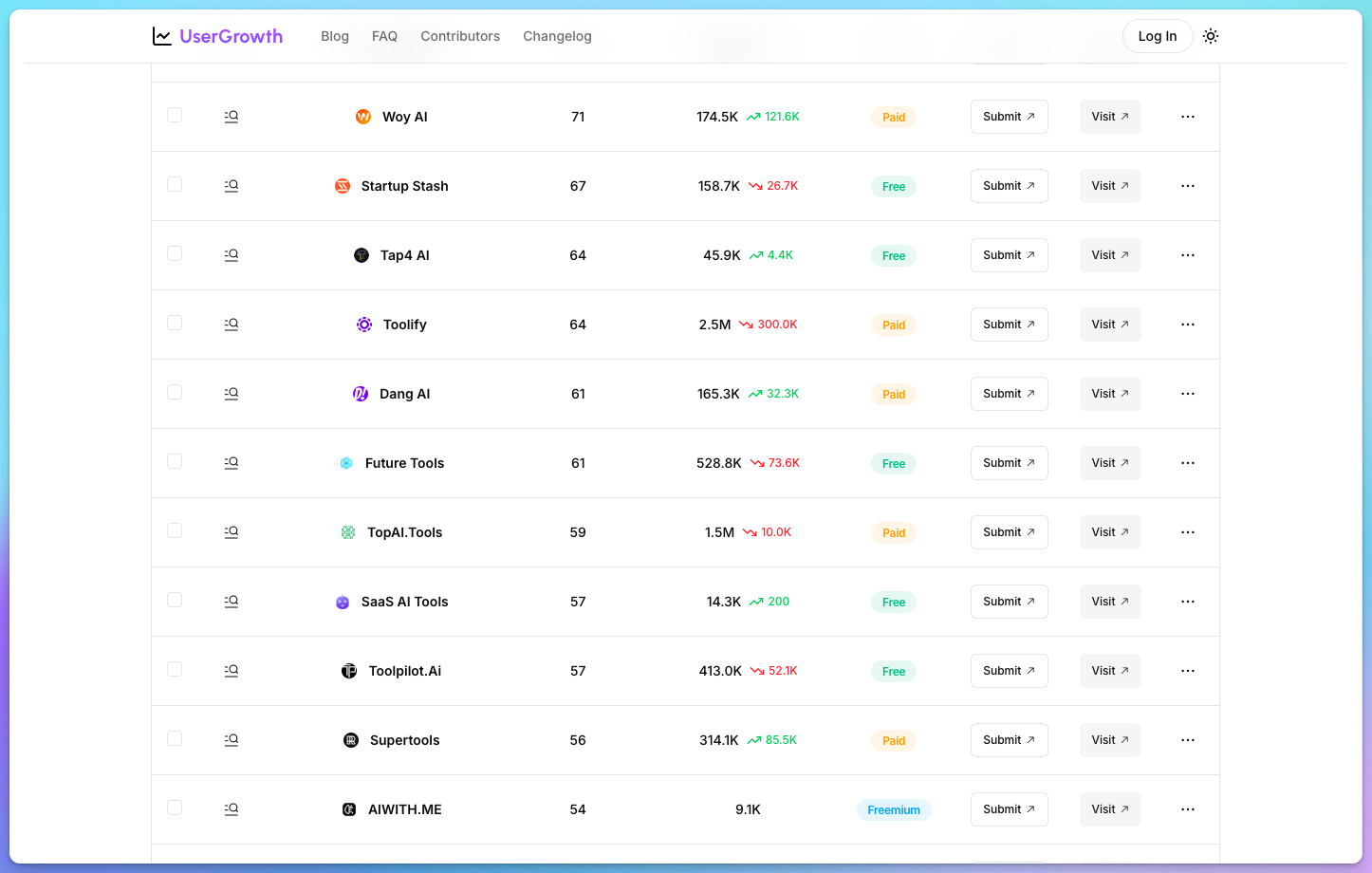Select the Startup Stash row checkbox

pyautogui.click(x=175, y=184)
